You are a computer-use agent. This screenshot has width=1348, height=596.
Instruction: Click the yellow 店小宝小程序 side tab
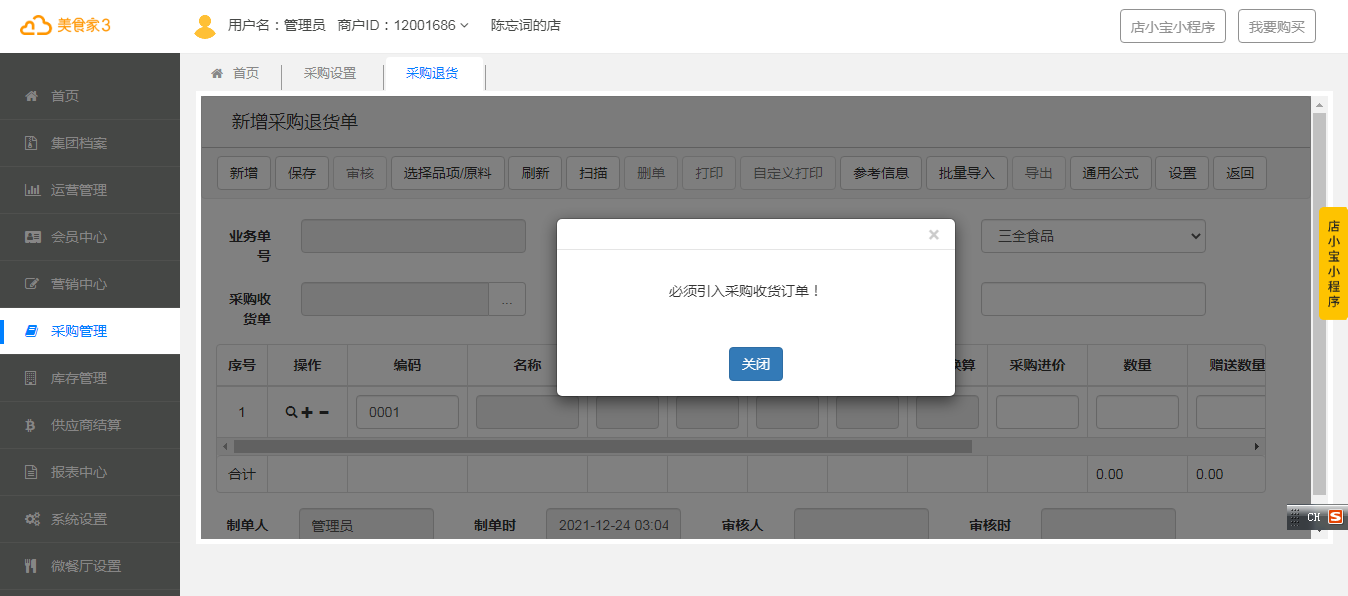click(1333, 263)
